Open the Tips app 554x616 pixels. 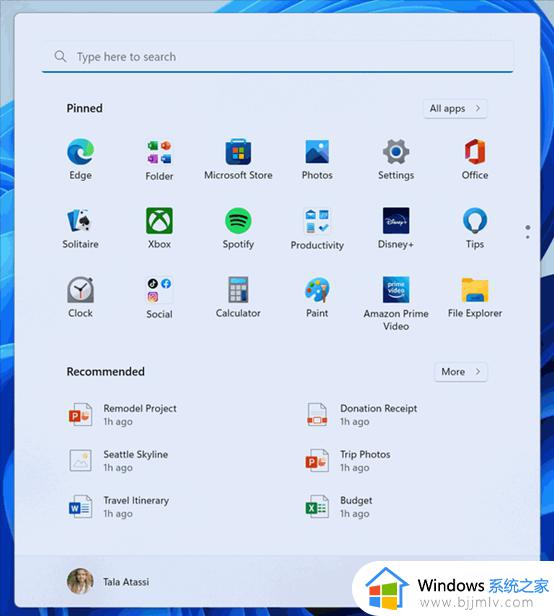click(x=475, y=228)
